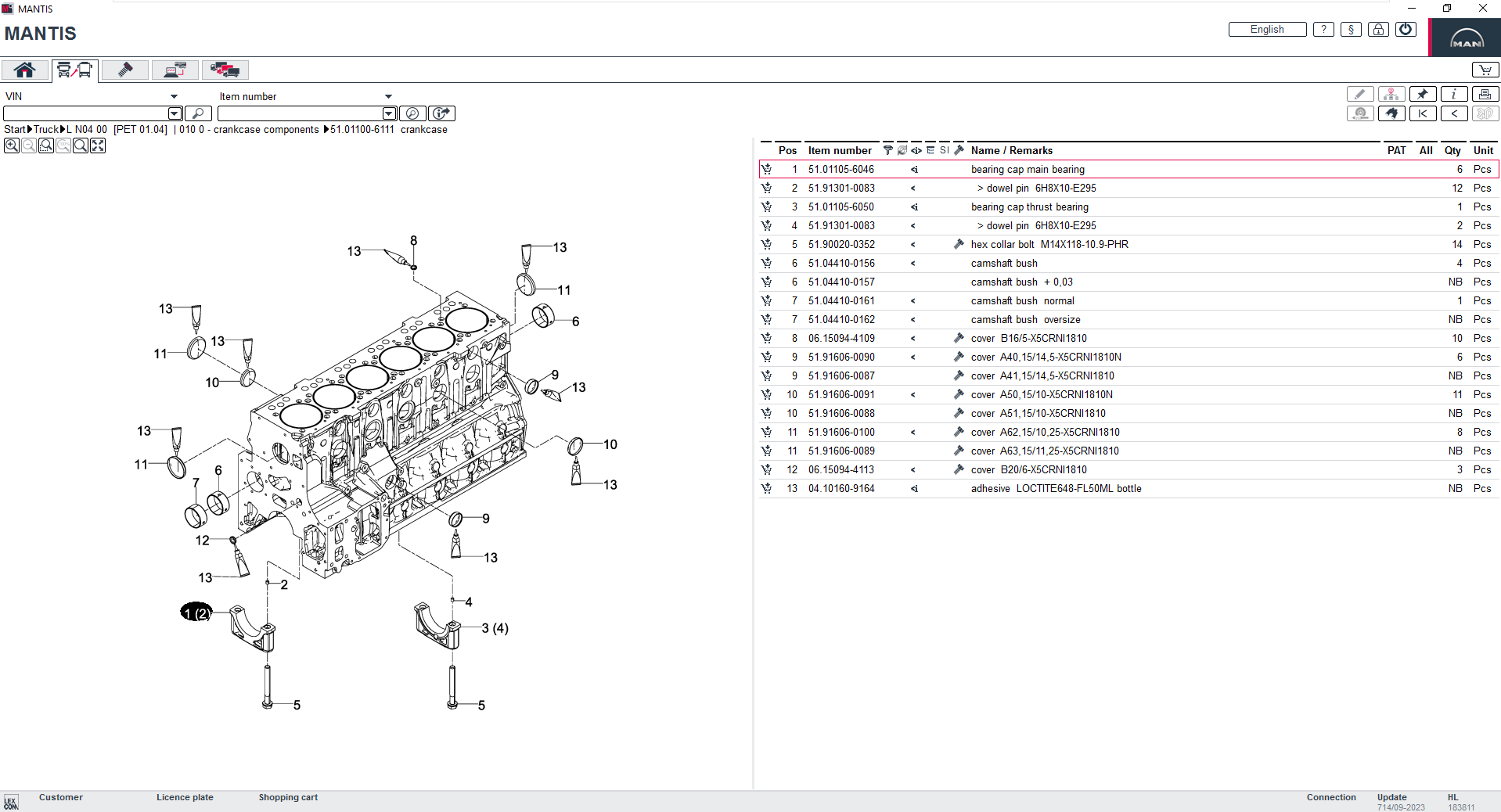Click the VIN search magnifier button

click(199, 114)
